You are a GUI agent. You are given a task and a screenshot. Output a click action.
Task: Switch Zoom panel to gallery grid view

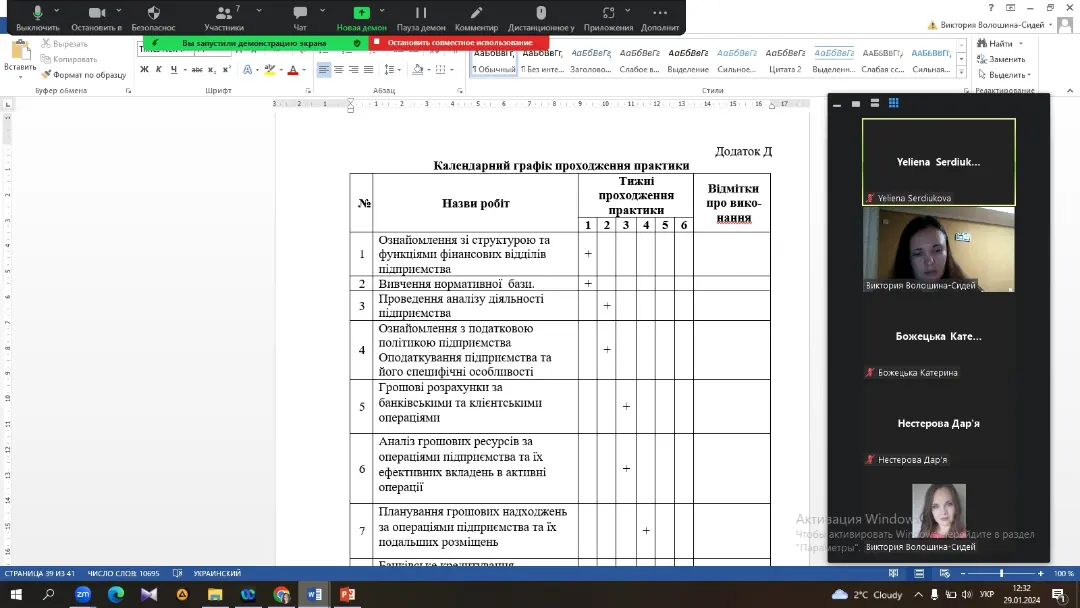[894, 103]
